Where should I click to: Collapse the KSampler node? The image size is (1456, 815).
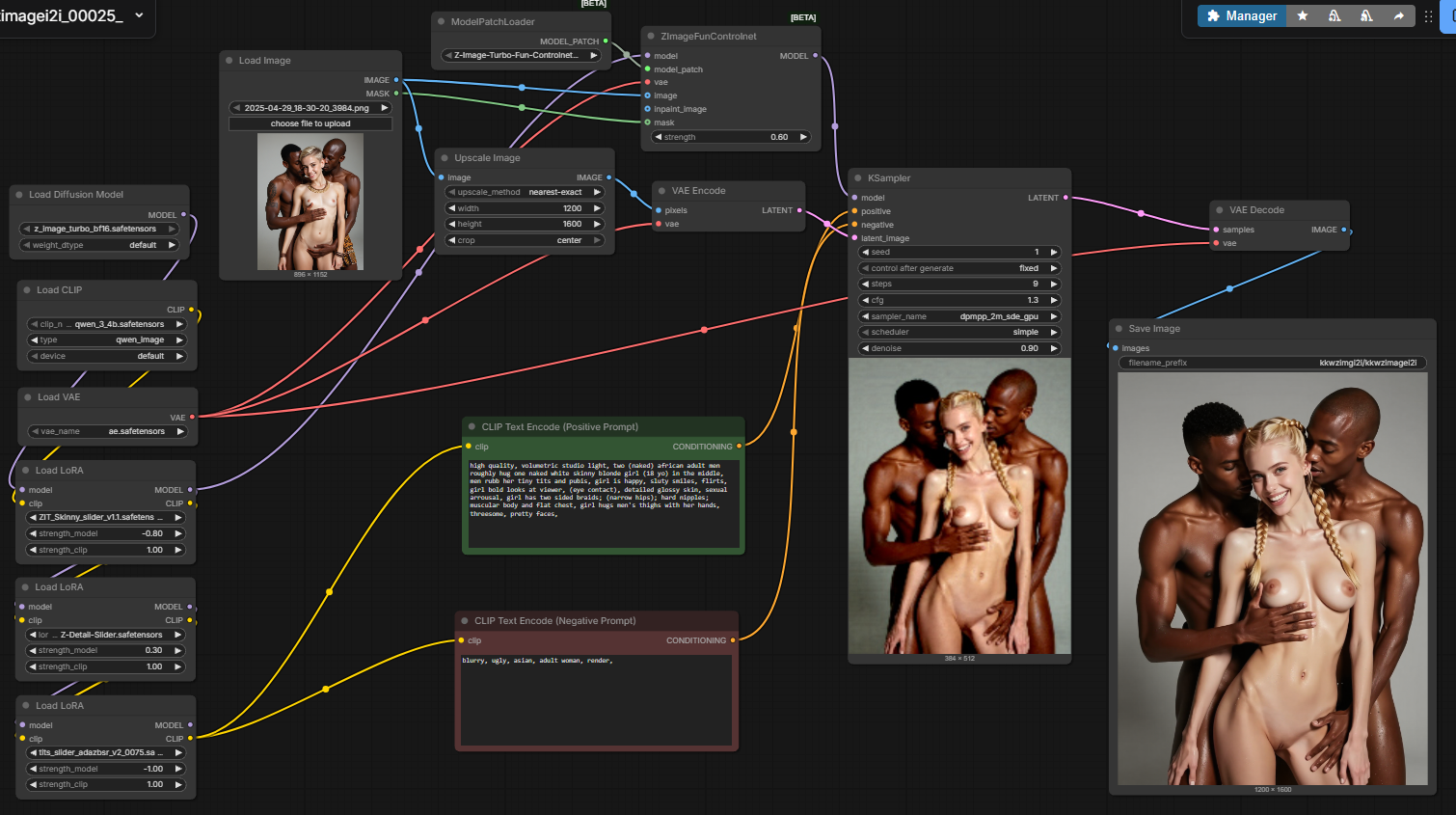click(858, 177)
